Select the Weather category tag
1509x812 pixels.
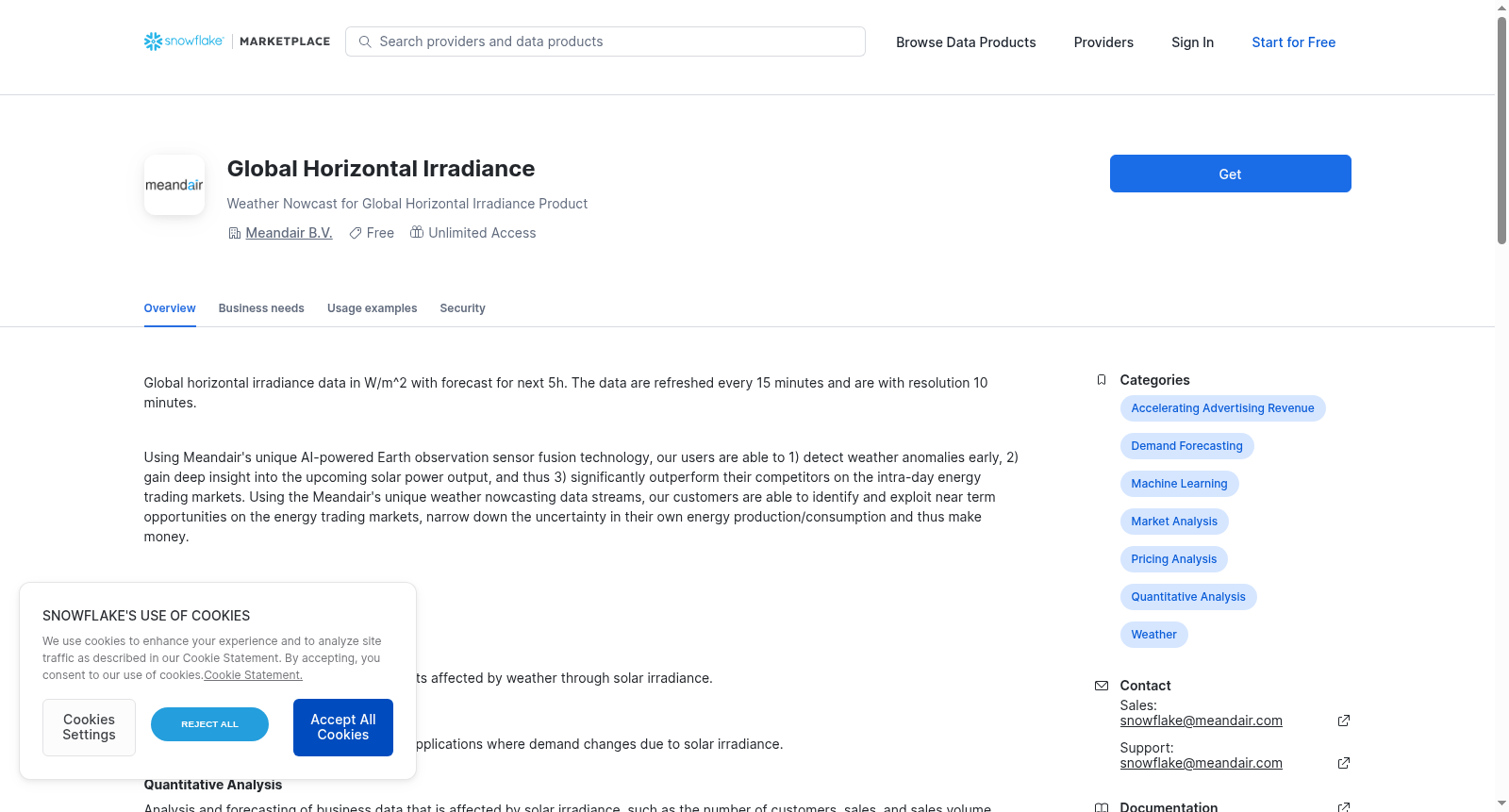1153,635
